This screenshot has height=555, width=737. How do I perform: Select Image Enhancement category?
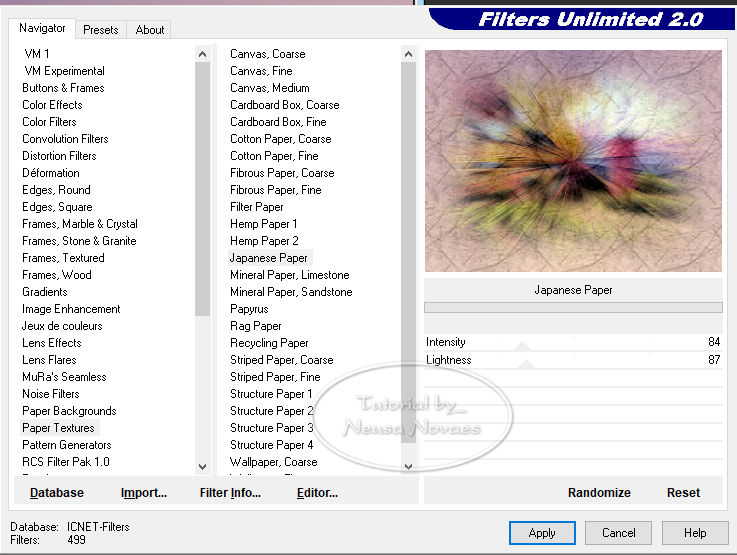coord(71,309)
